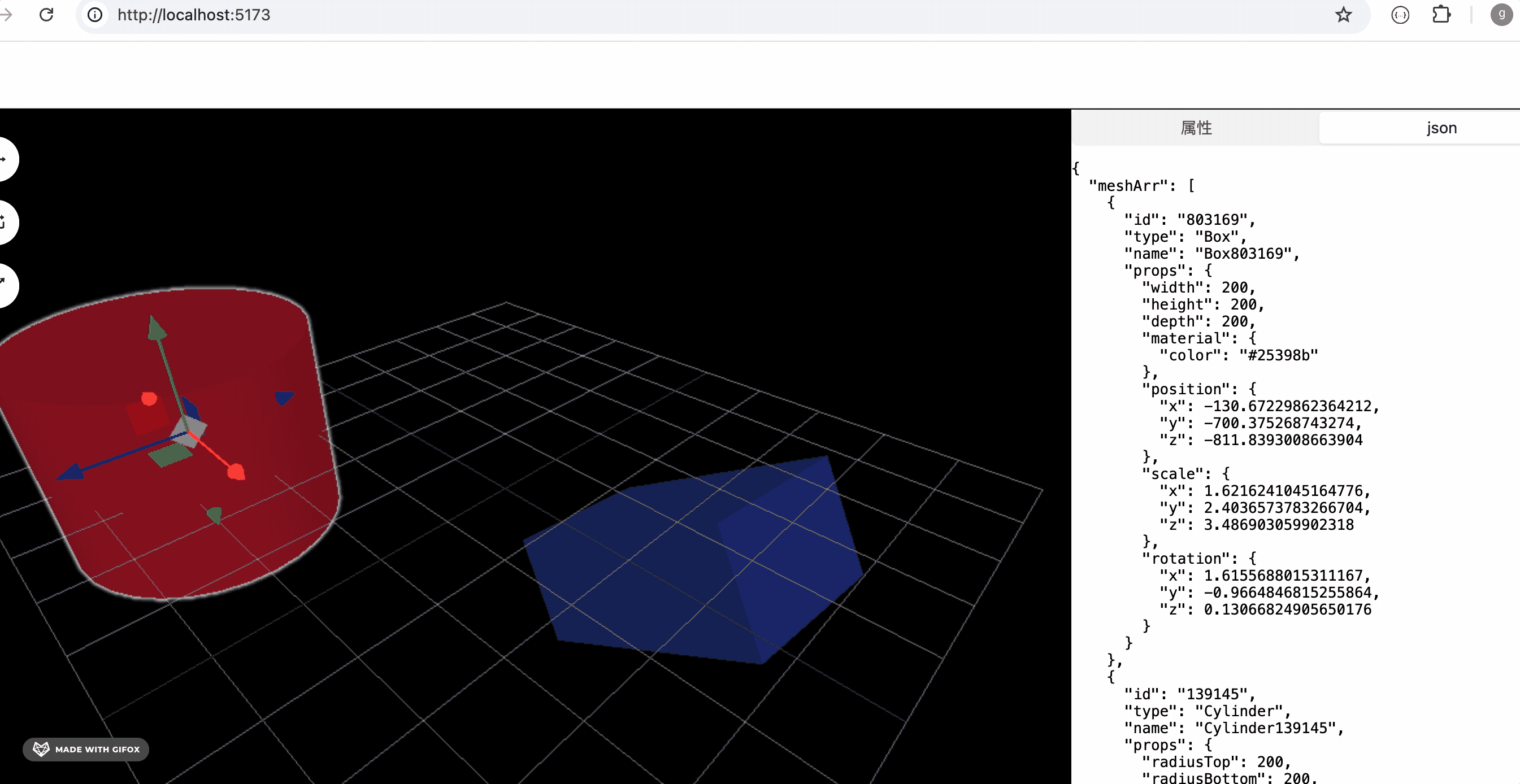Image resolution: width=1520 pixels, height=784 pixels.
Task: Click the "id": "803169" line
Action: (x=1189, y=220)
